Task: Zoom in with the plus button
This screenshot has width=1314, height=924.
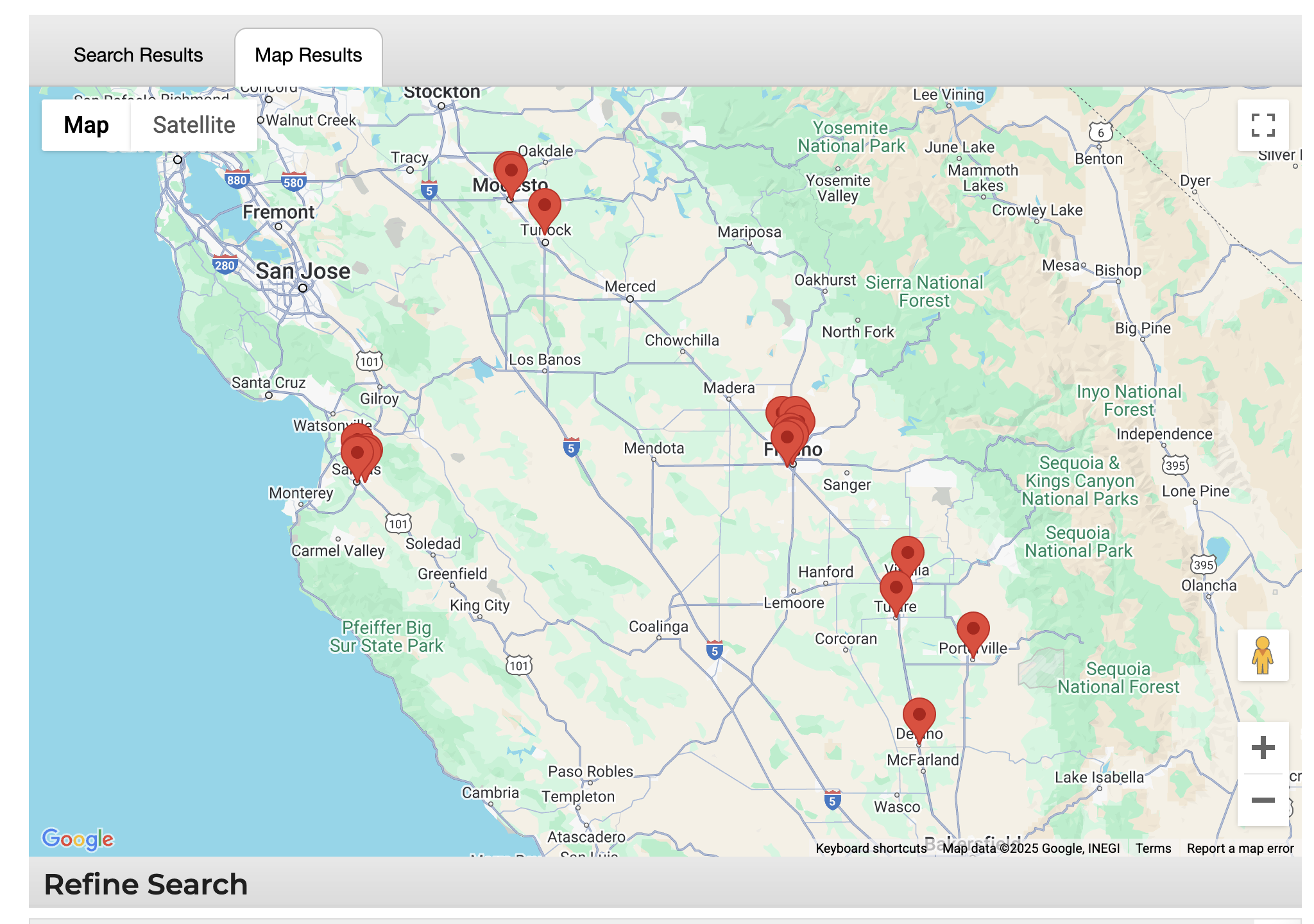Action: tap(1263, 748)
